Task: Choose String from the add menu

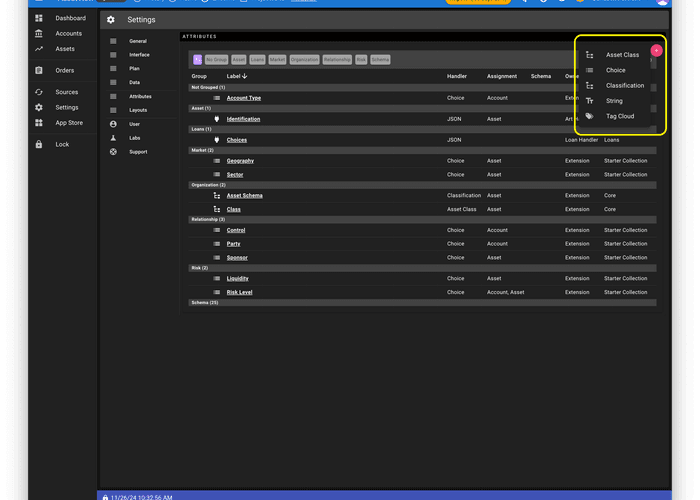Action: [614, 101]
